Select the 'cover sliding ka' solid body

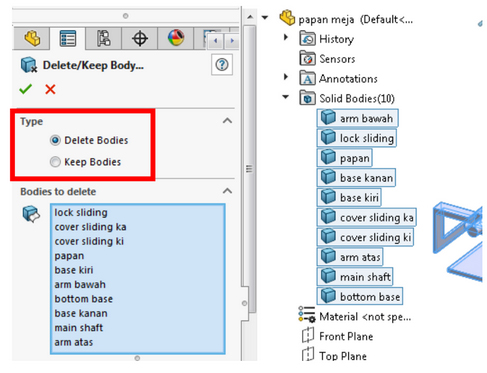(x=366, y=217)
